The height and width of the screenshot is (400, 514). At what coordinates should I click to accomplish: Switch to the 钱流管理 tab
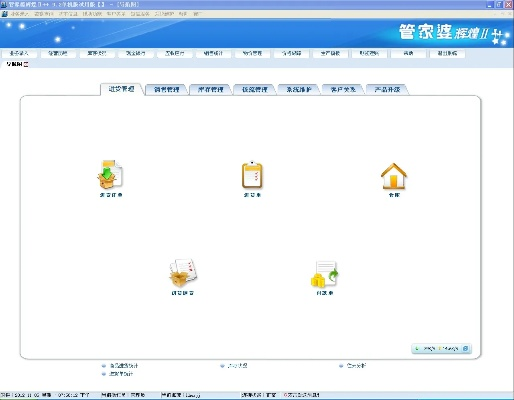point(255,89)
